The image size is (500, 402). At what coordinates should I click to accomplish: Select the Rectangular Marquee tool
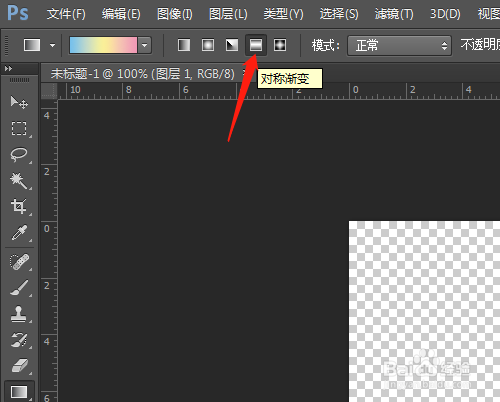coord(19,128)
